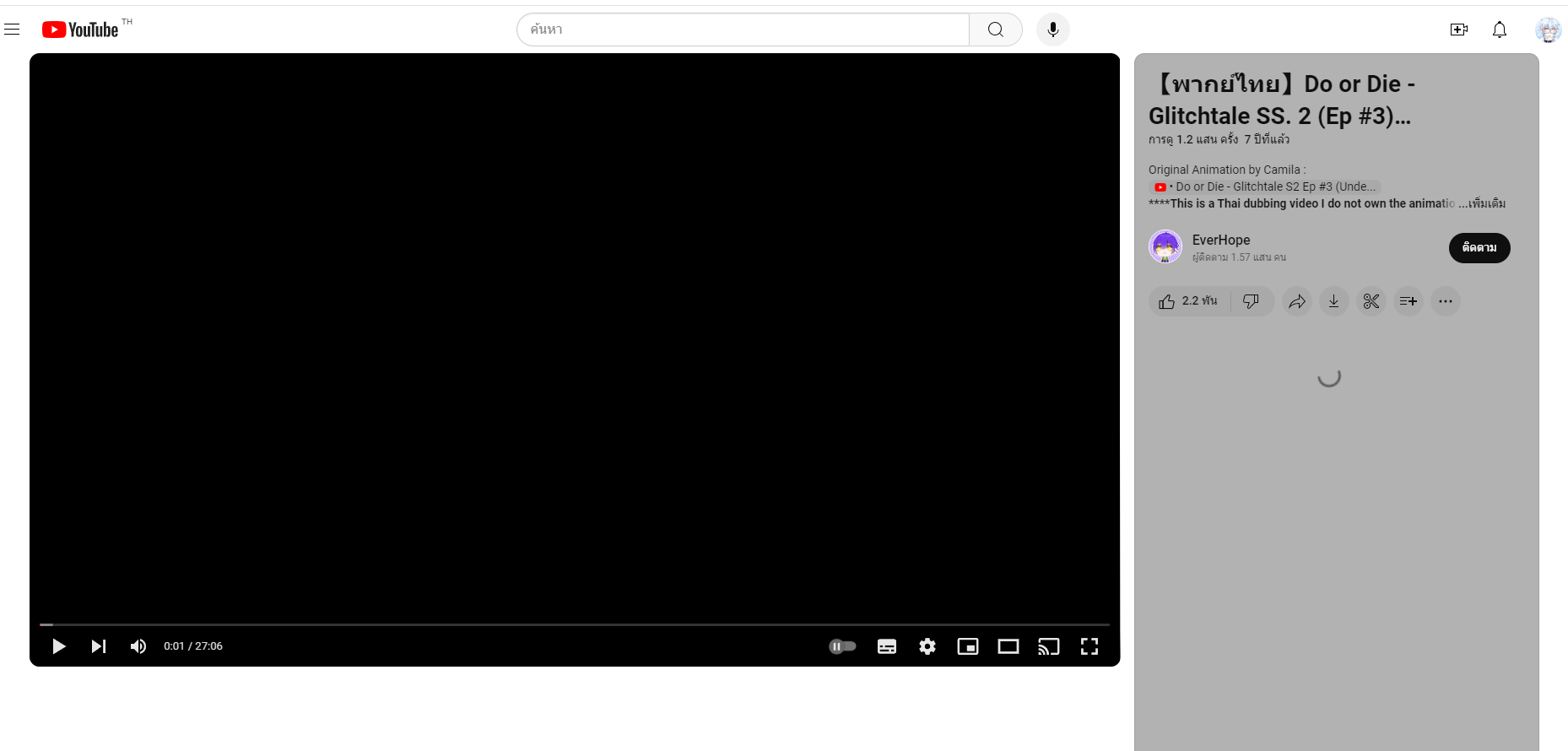The width and height of the screenshot is (1568, 751).
Task: Open EverHope channel avatar
Action: 1165,246
